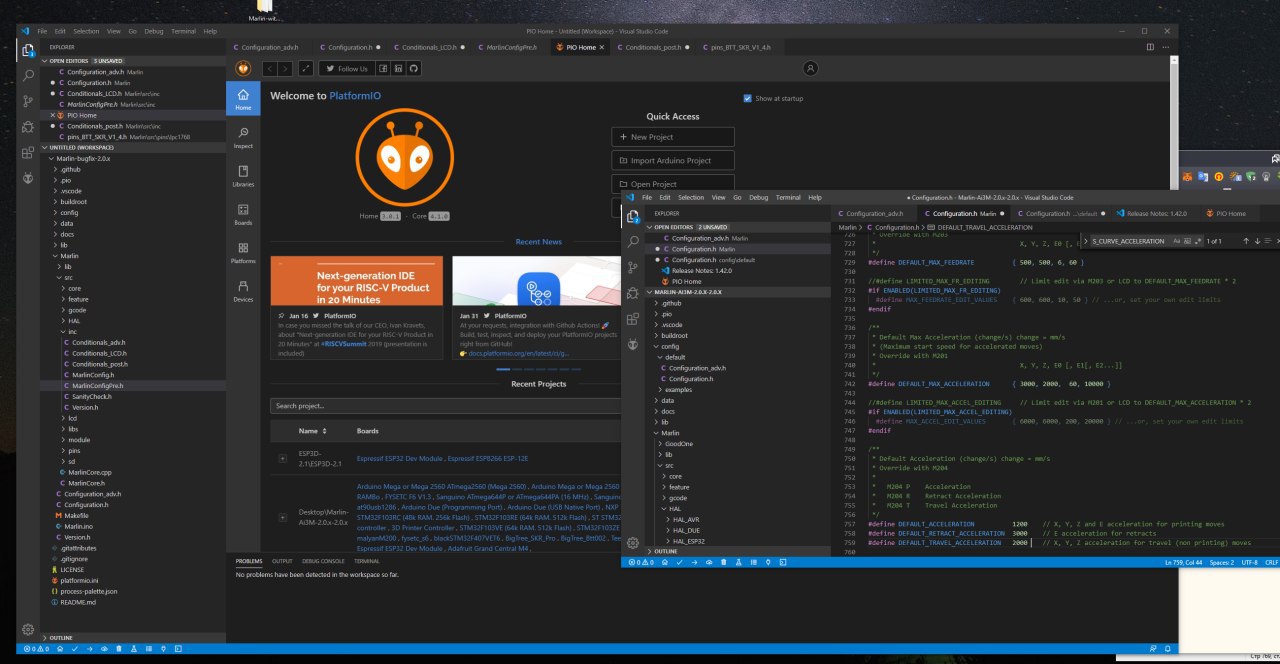1280x664 pixels.
Task: Open Platforms in PIO Home sidebar
Action: point(243,253)
